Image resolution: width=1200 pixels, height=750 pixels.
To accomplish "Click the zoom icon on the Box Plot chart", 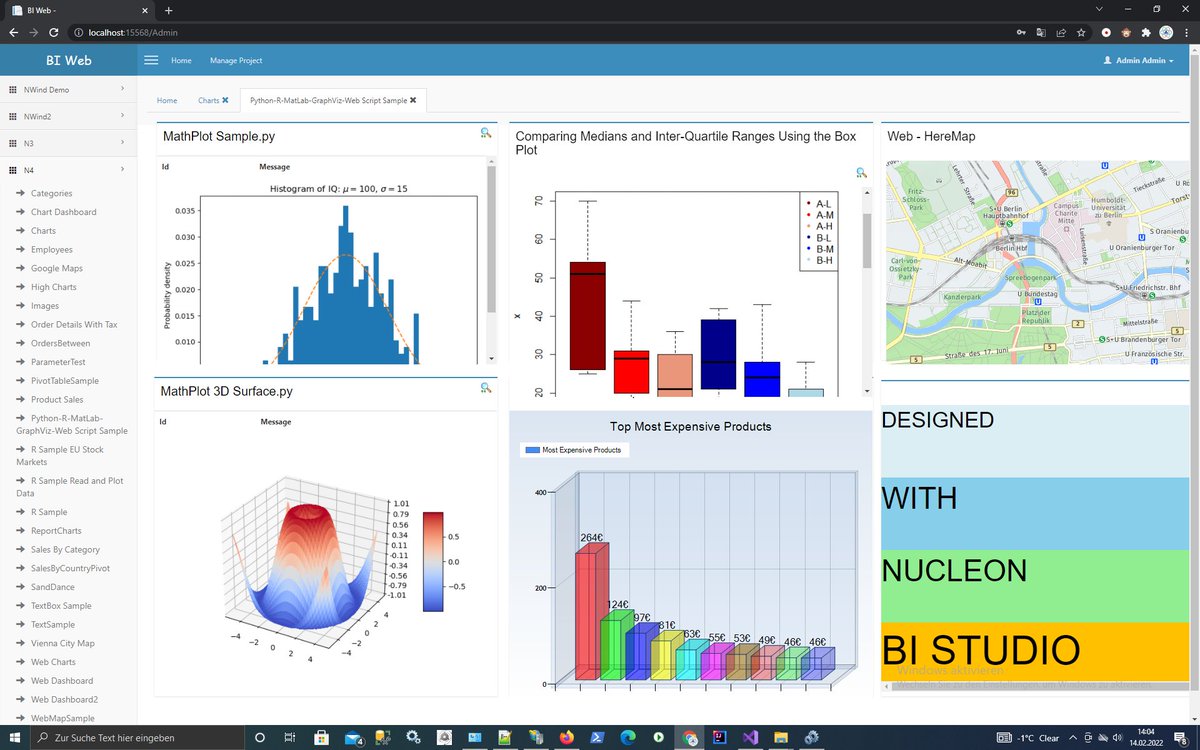I will pos(861,173).
